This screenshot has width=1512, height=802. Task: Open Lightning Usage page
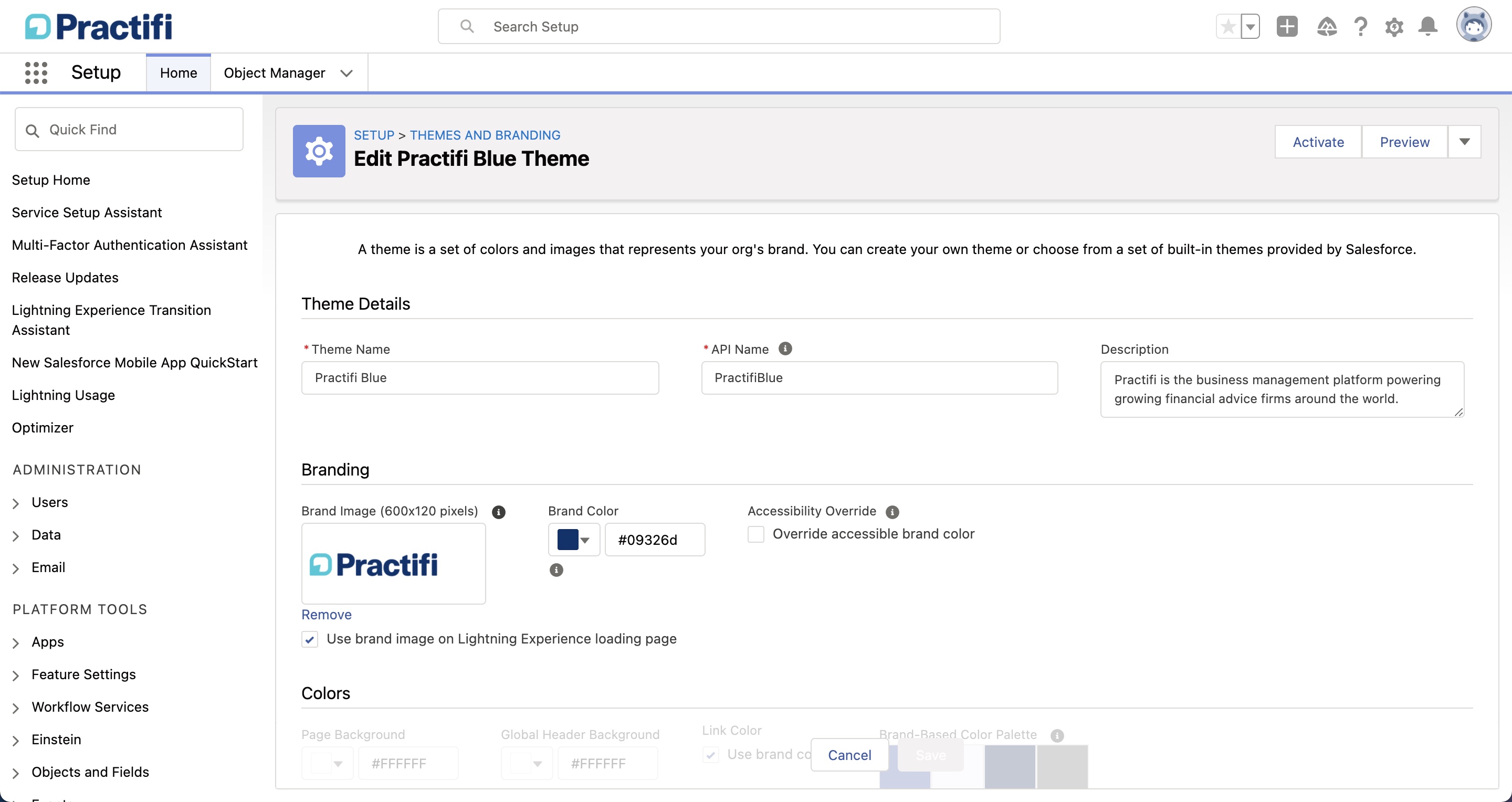click(x=64, y=395)
